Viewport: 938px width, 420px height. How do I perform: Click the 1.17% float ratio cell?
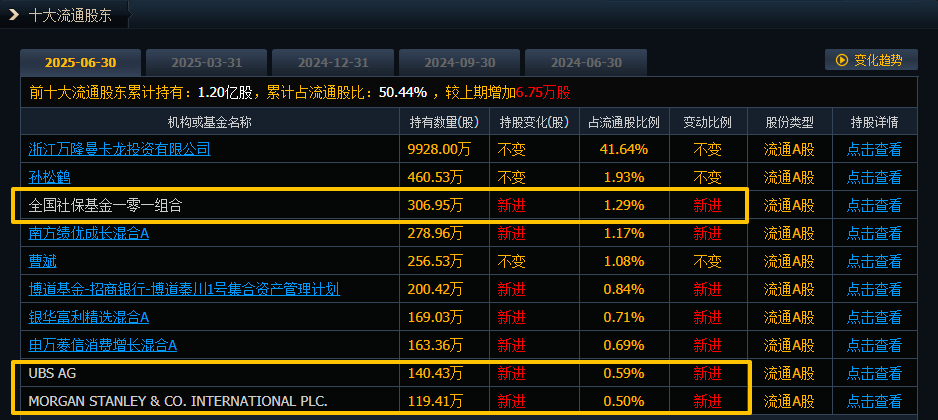(624, 233)
